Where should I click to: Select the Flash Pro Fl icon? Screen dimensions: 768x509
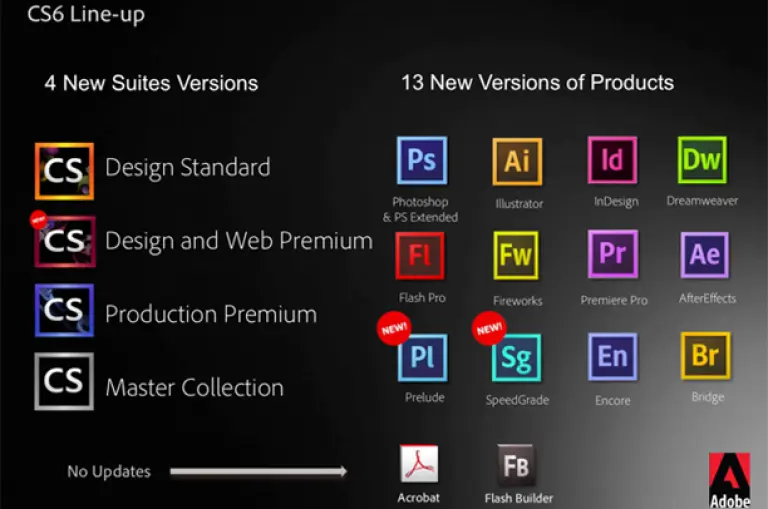pyautogui.click(x=421, y=256)
